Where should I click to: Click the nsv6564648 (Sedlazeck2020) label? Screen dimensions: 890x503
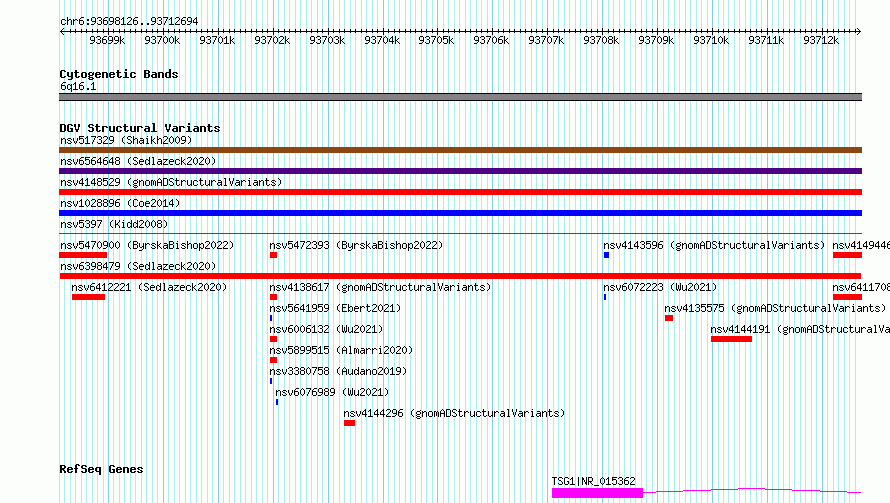pos(138,161)
